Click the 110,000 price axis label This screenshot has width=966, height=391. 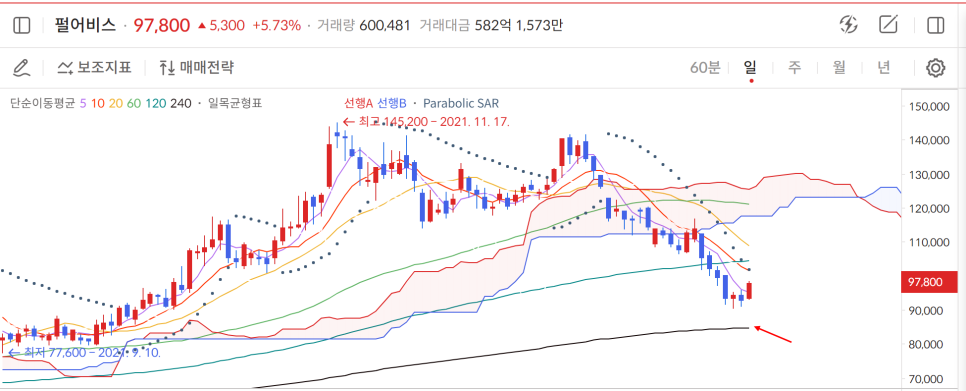(930, 243)
